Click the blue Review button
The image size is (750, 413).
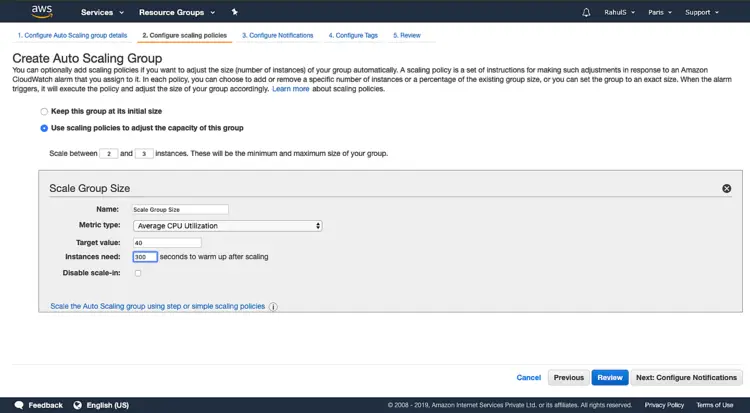609,377
